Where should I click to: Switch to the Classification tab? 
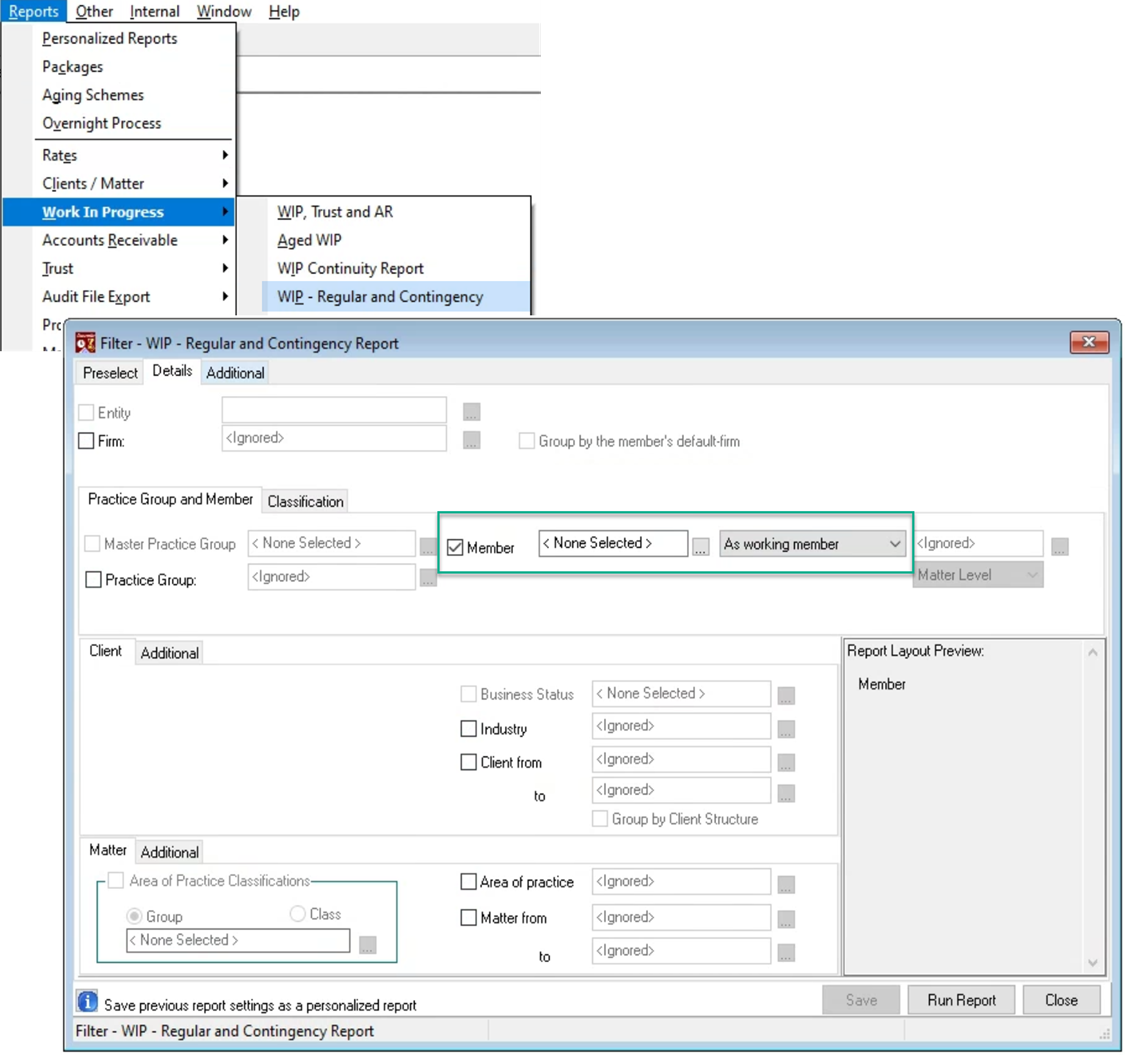point(306,501)
